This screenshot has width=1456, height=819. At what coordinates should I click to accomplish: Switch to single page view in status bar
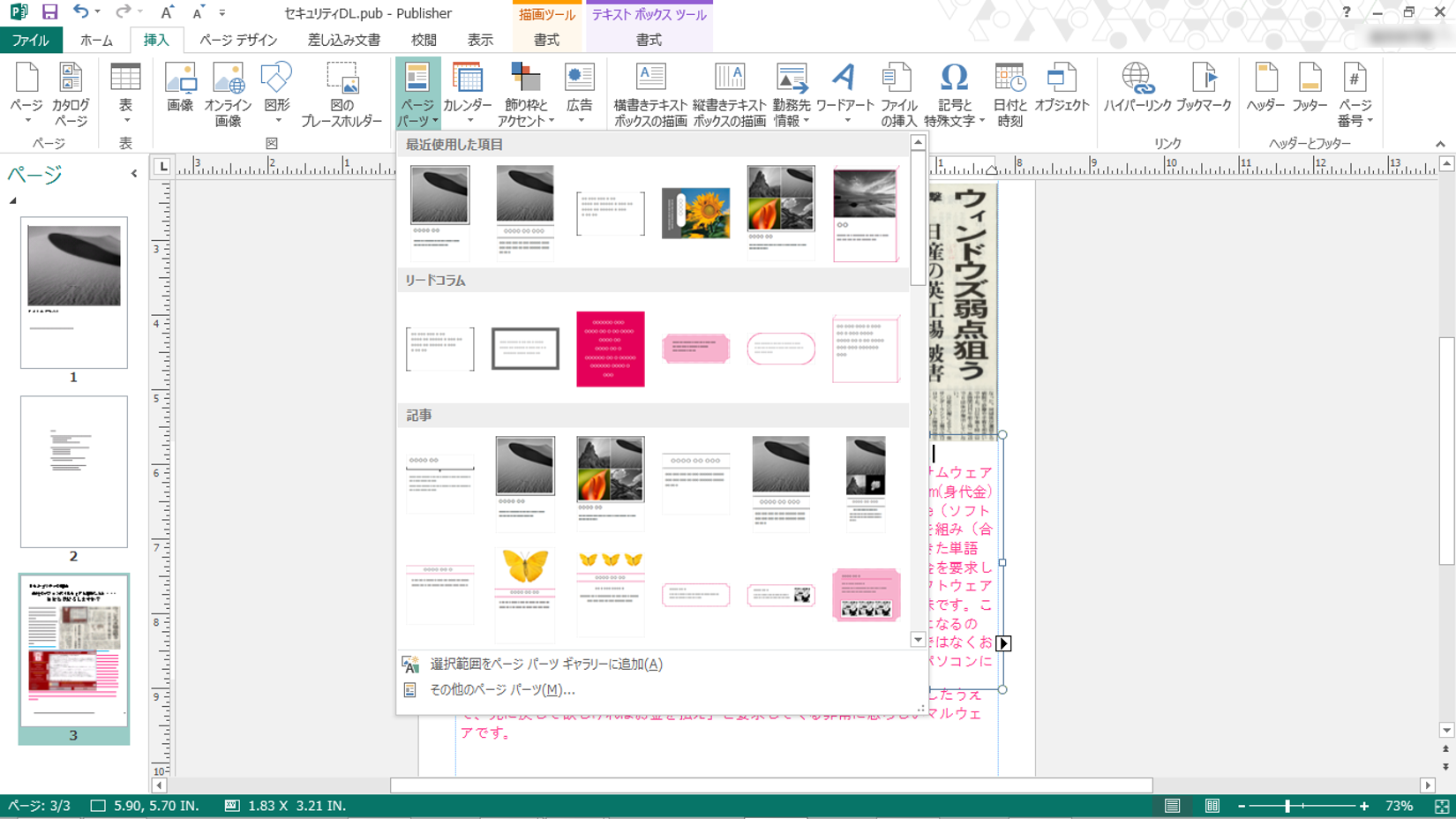(1172, 806)
